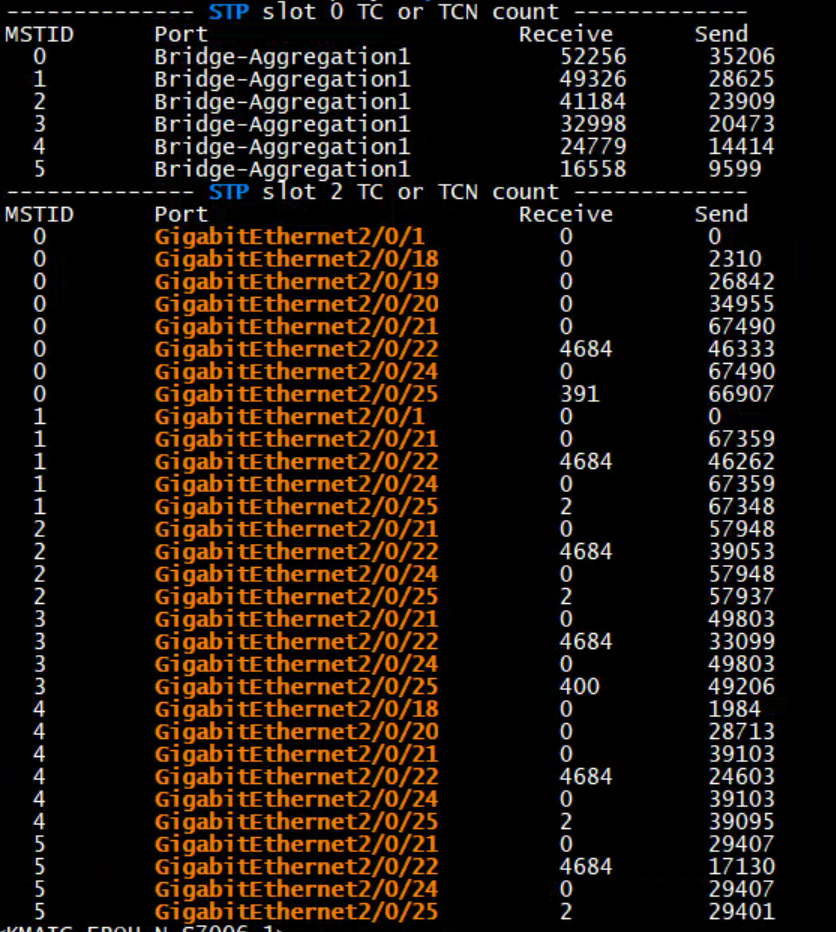Image resolution: width=836 pixels, height=932 pixels.
Task: Click GigabitEthernet2/0/18 in the 2310 row
Action: 297,259
